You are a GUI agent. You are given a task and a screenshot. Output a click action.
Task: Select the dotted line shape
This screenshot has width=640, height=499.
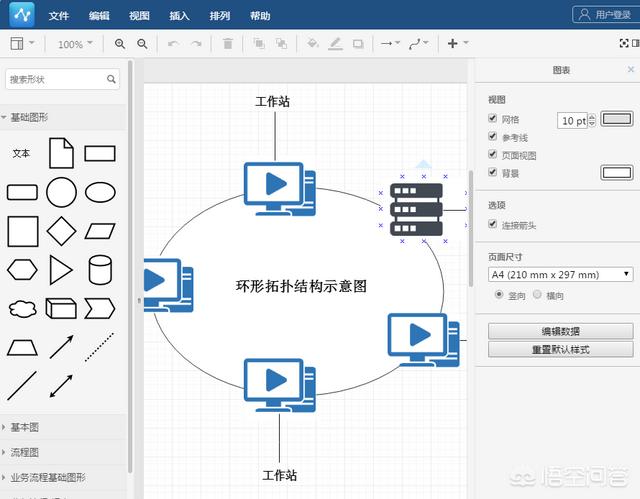[100, 347]
